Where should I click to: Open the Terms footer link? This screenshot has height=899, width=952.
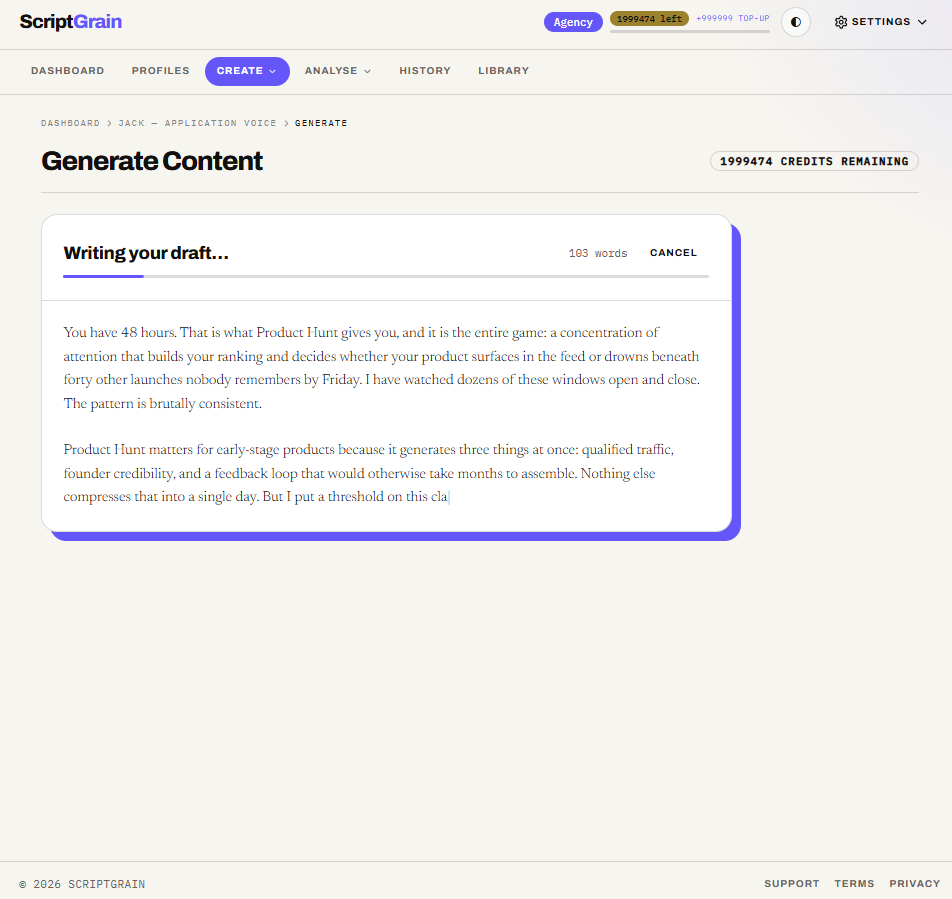tap(854, 883)
